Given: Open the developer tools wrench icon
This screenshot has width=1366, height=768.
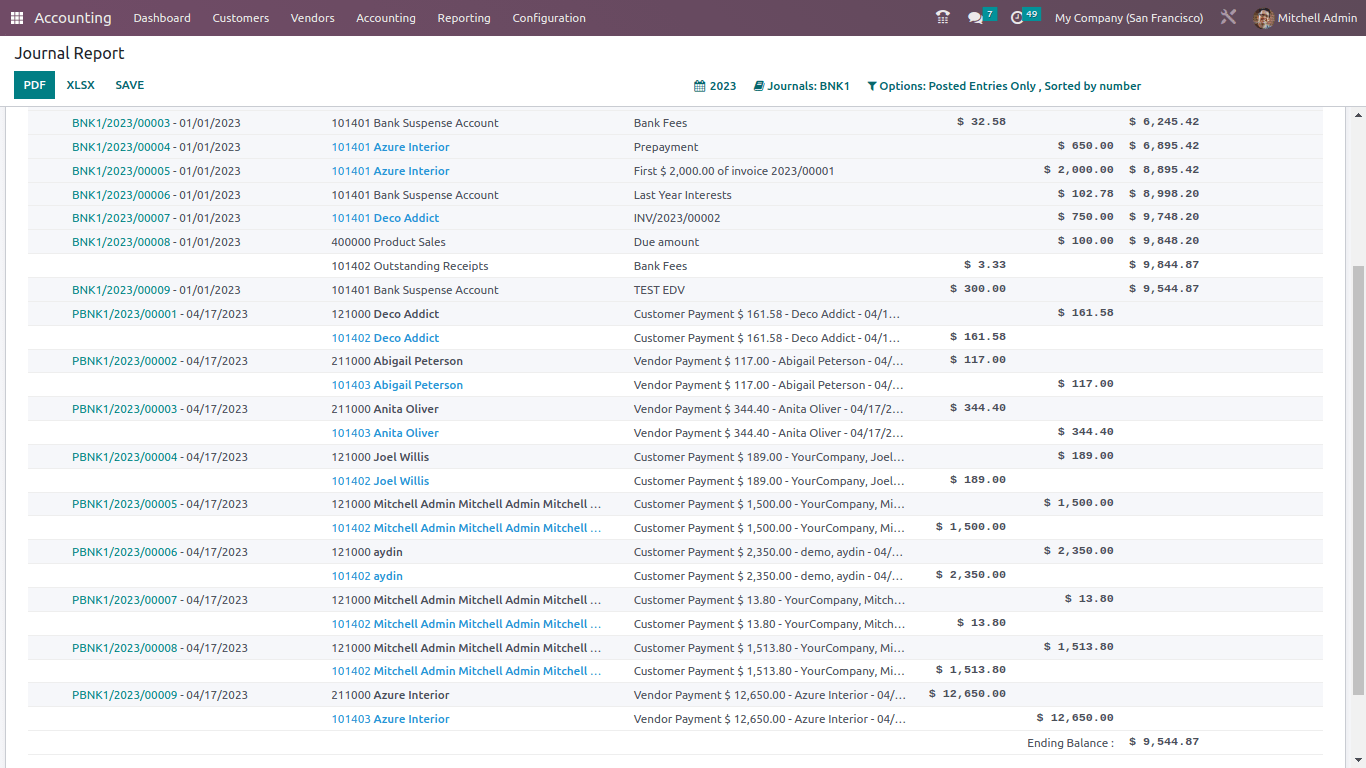Looking at the screenshot, I should 1229,18.
